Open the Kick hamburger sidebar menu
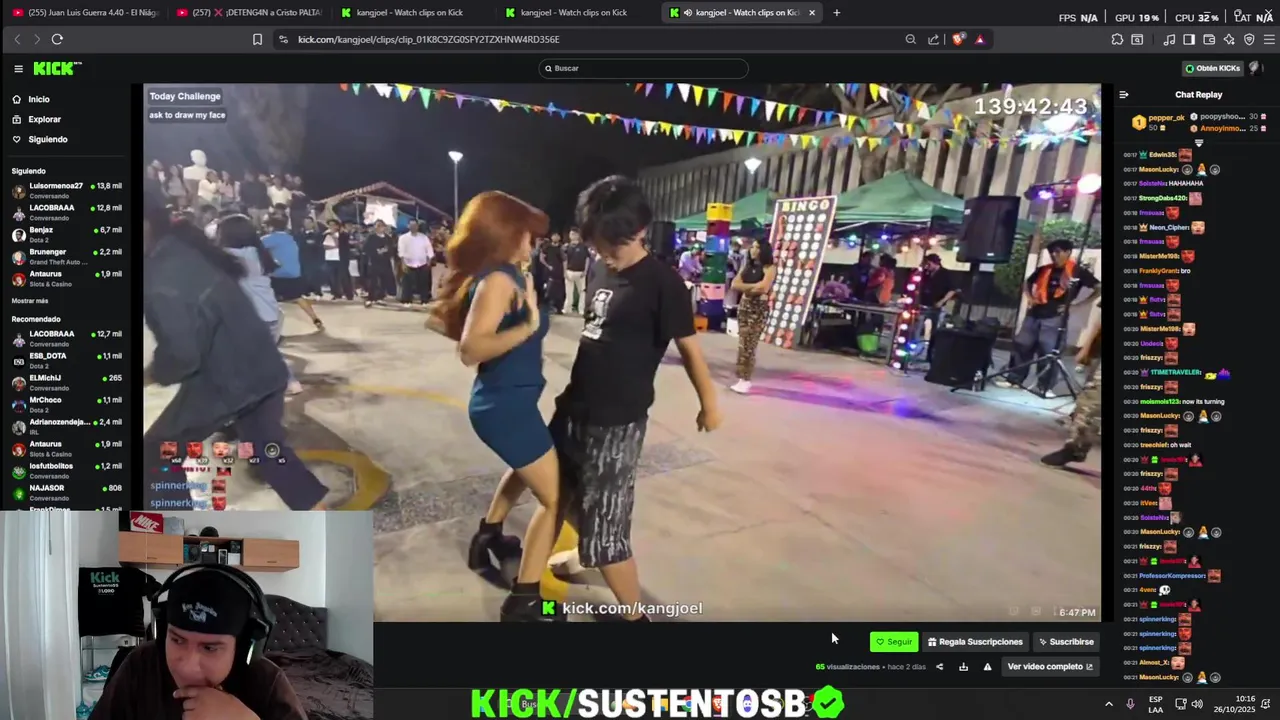1280x720 pixels. 18,68
